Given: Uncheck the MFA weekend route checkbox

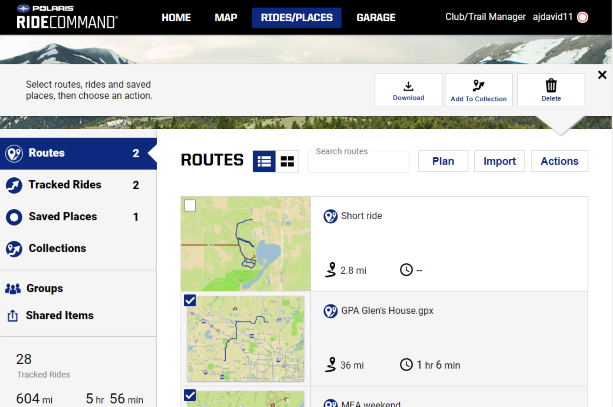Looking at the screenshot, I should click(190, 396).
